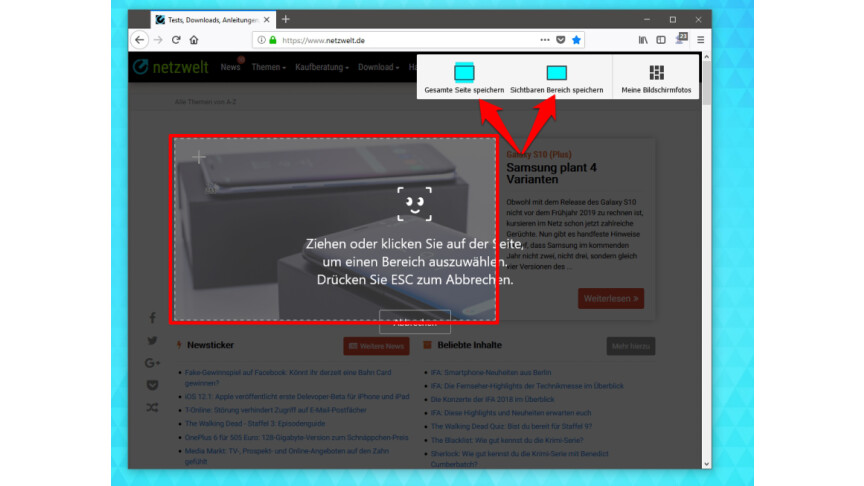Screen dimensions: 864x486
Task: Click Gesamte Seite speichern
Action: click(x=464, y=78)
